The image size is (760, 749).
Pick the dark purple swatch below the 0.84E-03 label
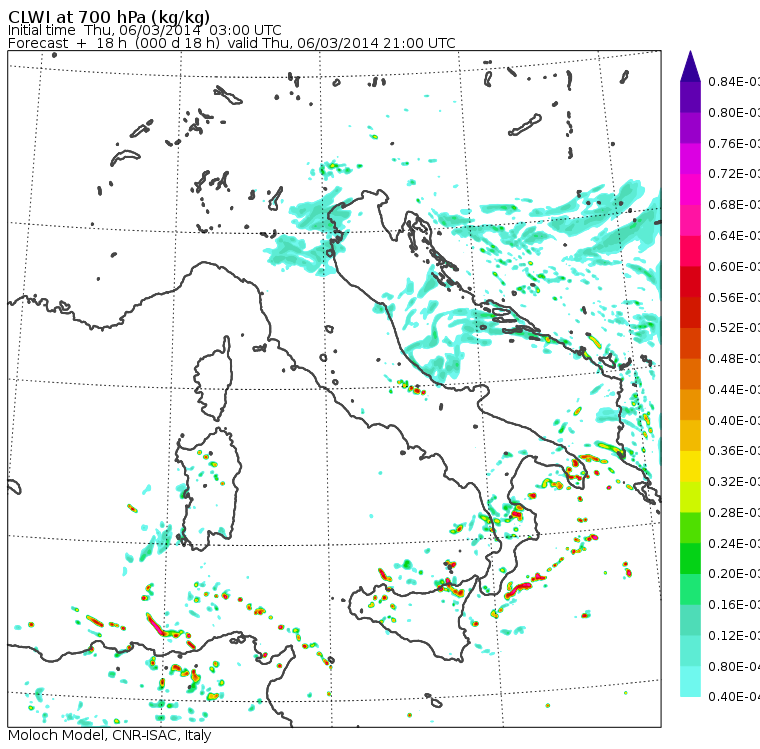pos(690,97)
